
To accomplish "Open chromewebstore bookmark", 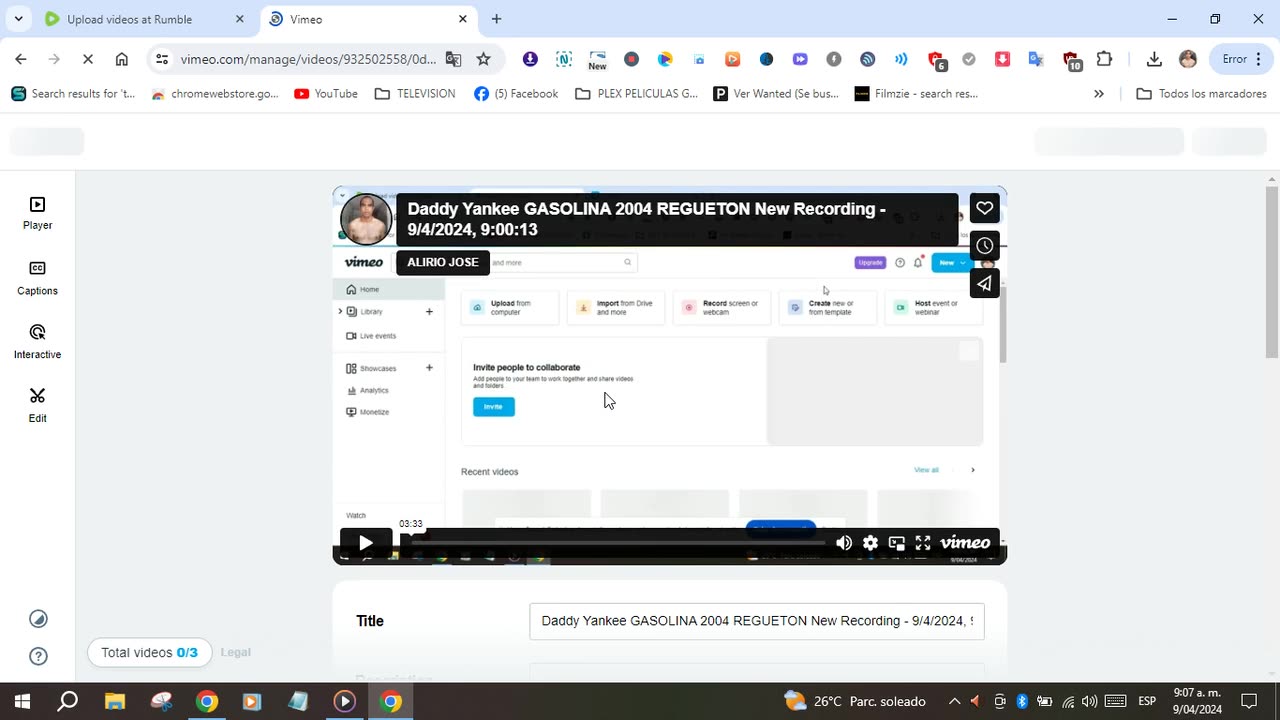I will (215, 94).
